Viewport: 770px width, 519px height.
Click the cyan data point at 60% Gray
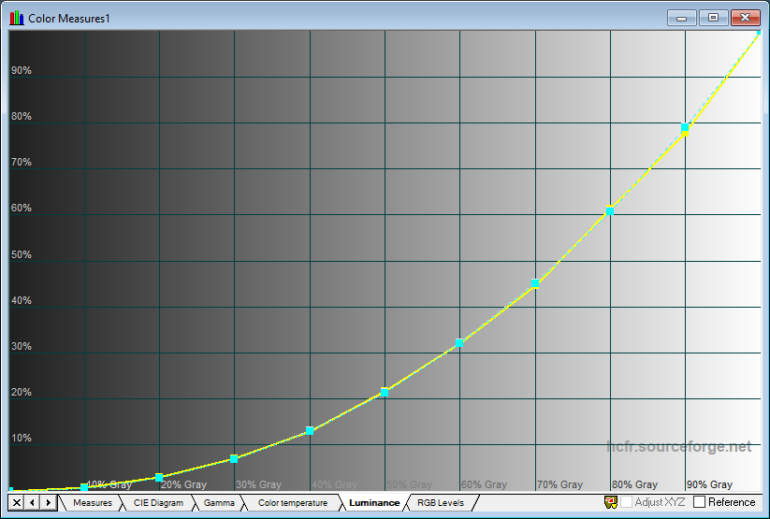click(x=460, y=343)
